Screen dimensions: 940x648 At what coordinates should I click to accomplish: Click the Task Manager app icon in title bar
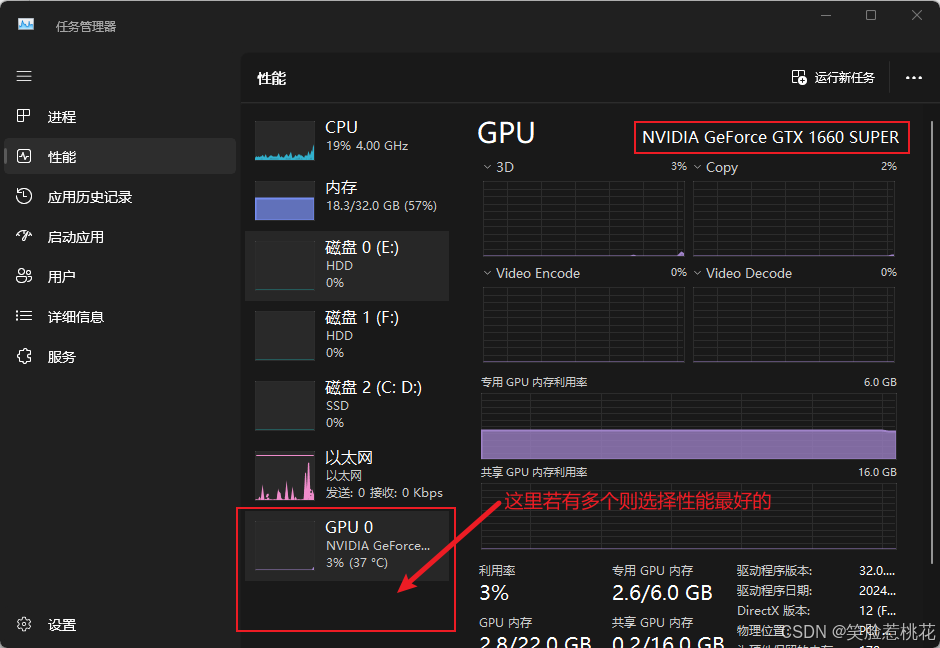(x=26, y=25)
